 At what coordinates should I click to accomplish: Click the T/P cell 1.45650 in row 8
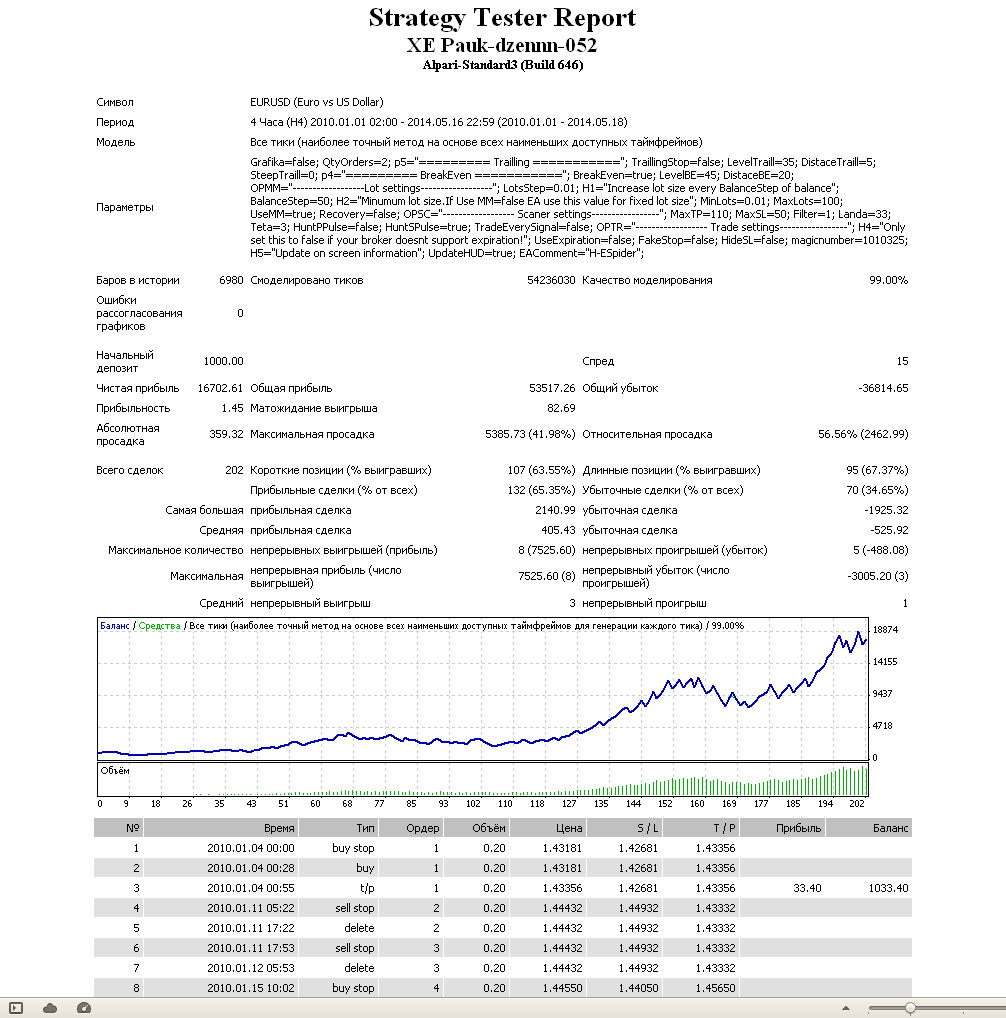(x=715, y=988)
